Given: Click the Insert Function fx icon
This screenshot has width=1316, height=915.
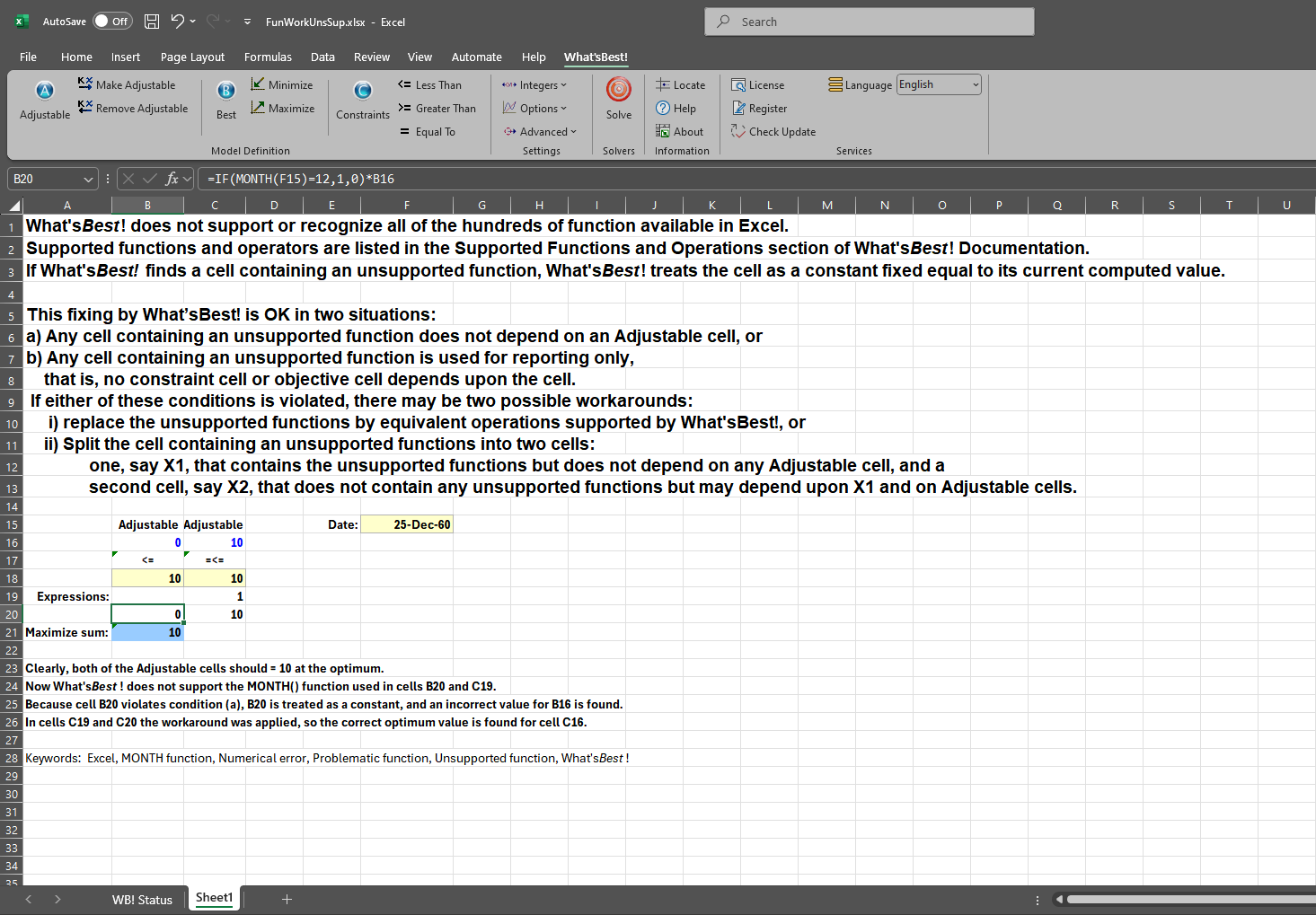Looking at the screenshot, I should point(172,179).
